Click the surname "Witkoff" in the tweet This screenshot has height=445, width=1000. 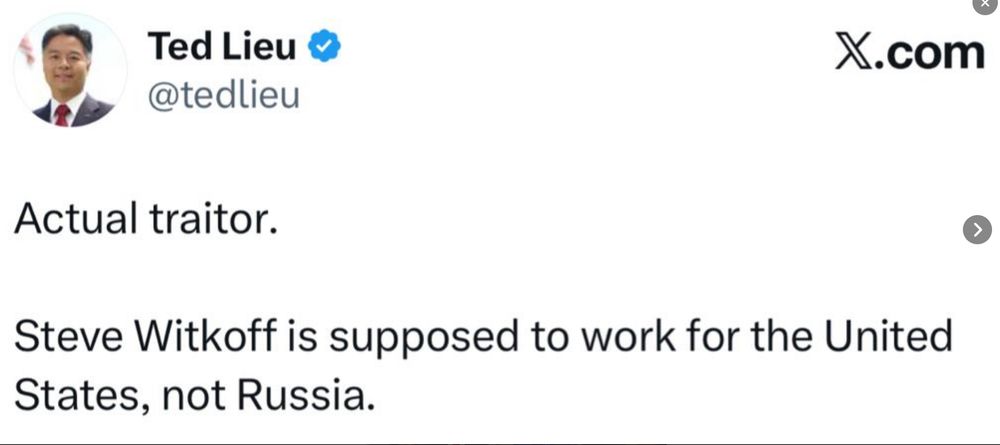tap(207, 337)
